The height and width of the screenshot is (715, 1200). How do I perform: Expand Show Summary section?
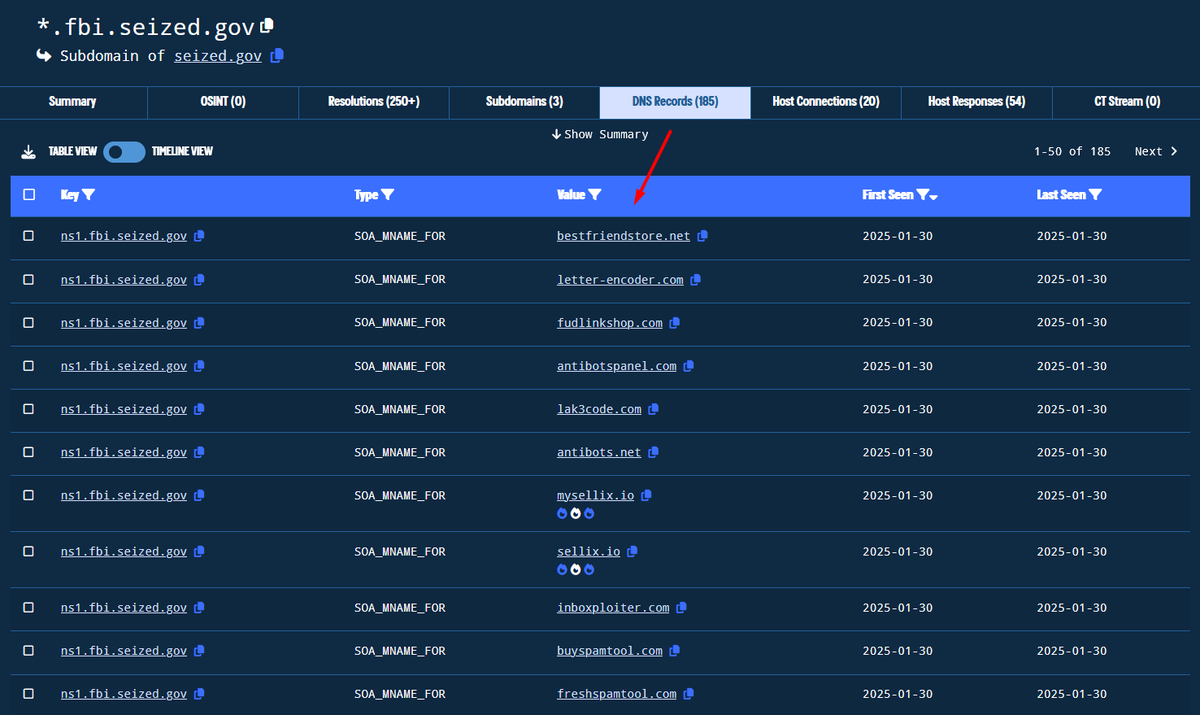[599, 134]
